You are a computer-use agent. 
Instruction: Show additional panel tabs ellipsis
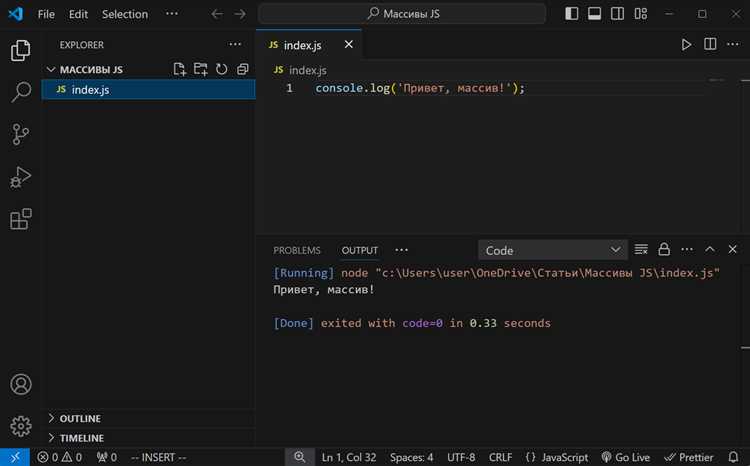[401, 250]
